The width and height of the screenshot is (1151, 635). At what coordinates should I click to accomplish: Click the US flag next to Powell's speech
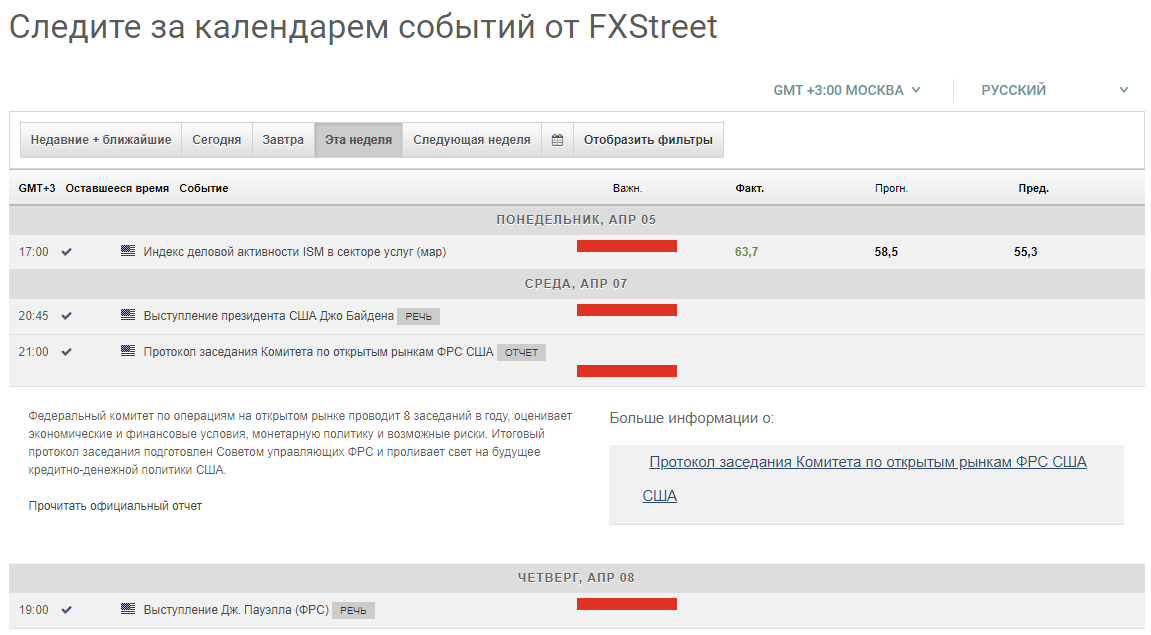128,608
